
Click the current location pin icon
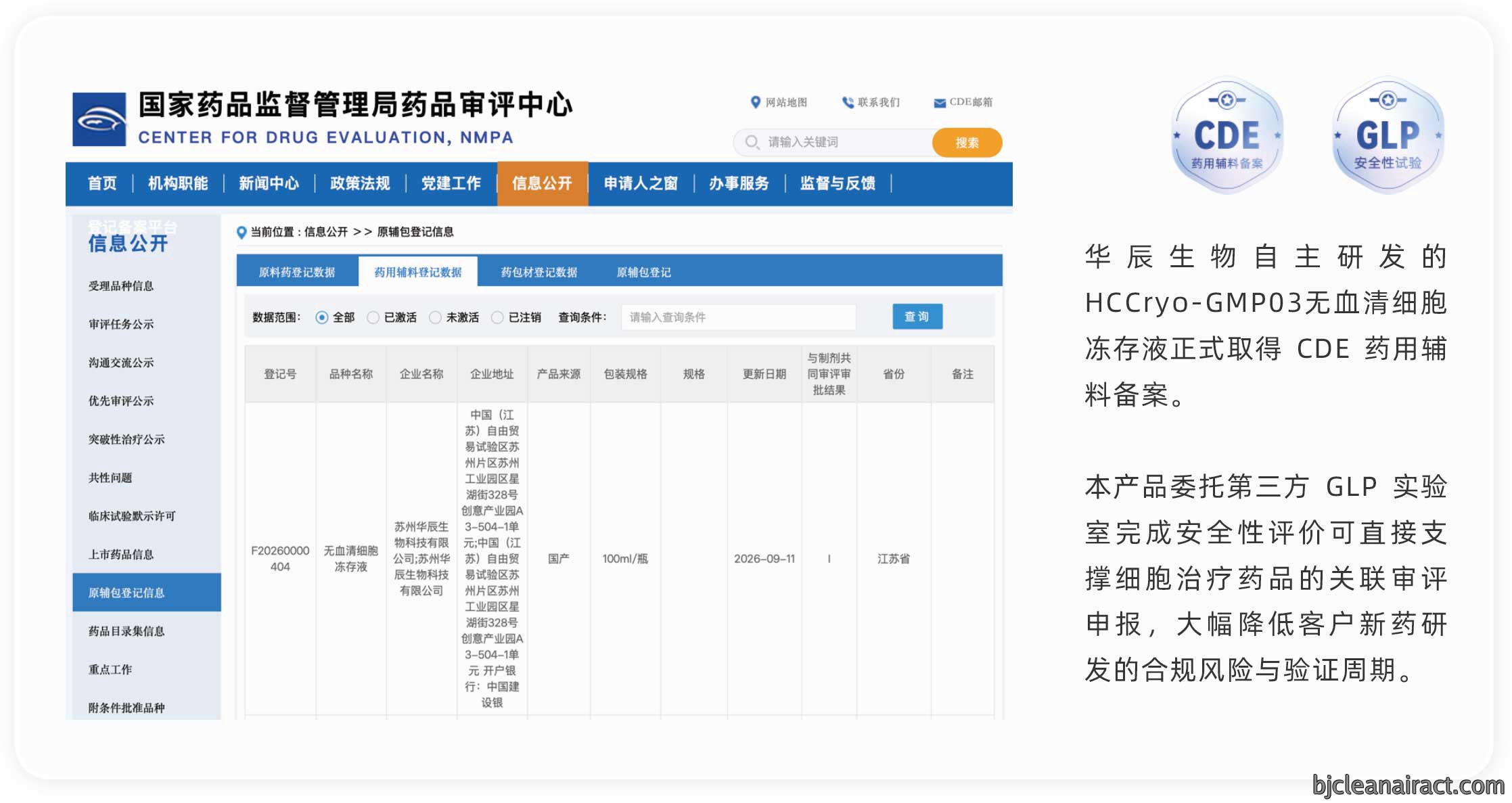[x=241, y=233]
